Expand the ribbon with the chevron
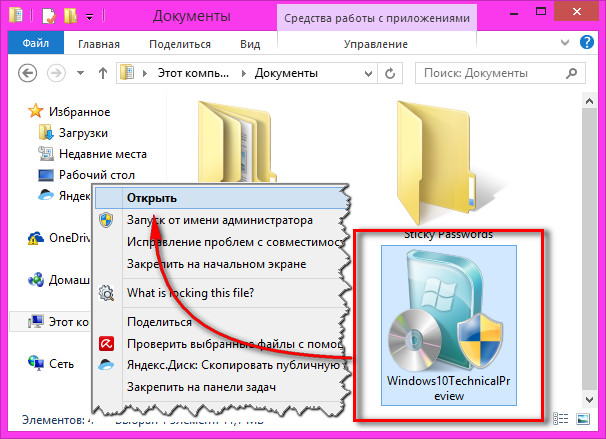This screenshot has width=606, height=439. (565, 42)
